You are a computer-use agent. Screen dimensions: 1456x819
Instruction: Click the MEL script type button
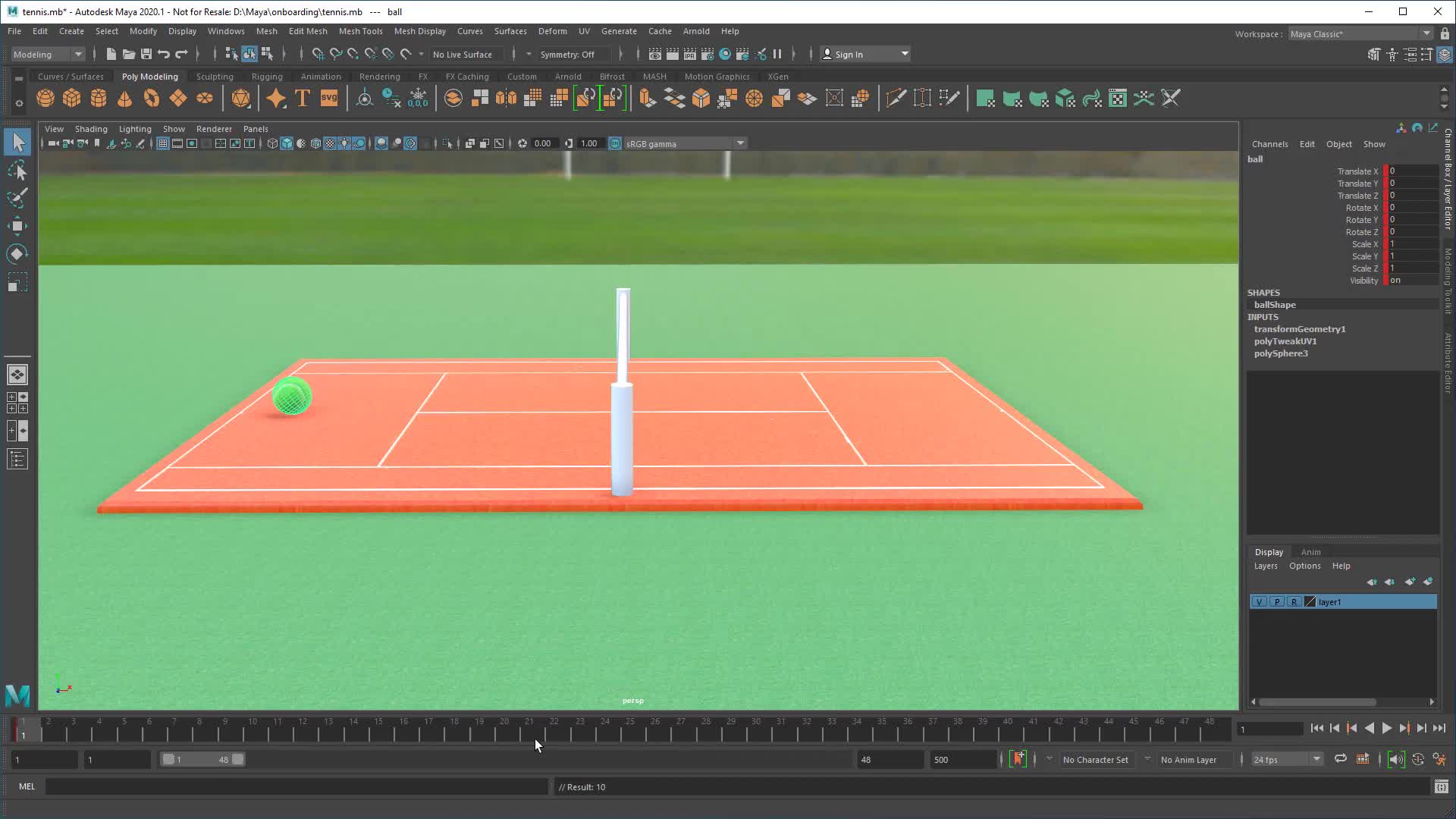point(27,786)
